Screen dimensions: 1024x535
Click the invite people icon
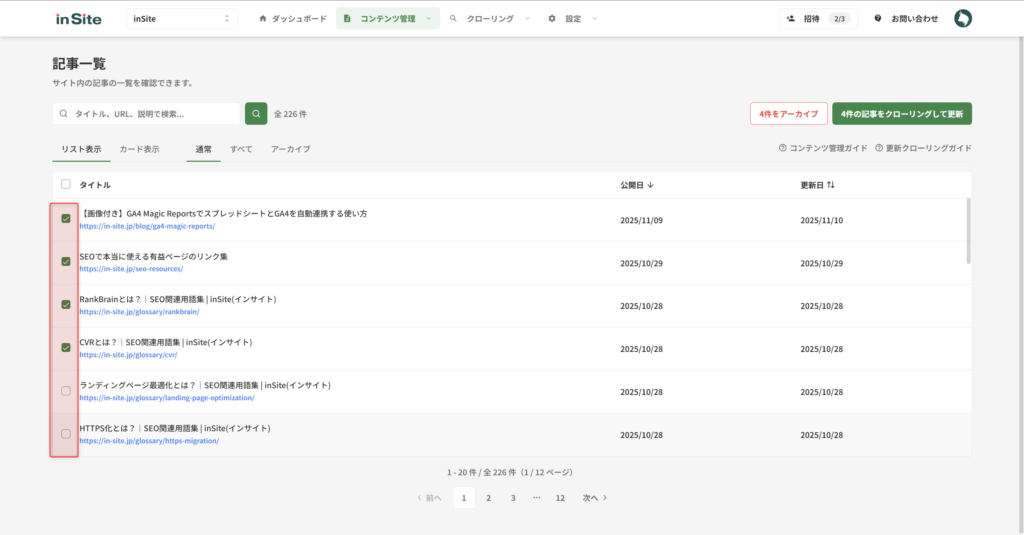[x=791, y=19]
